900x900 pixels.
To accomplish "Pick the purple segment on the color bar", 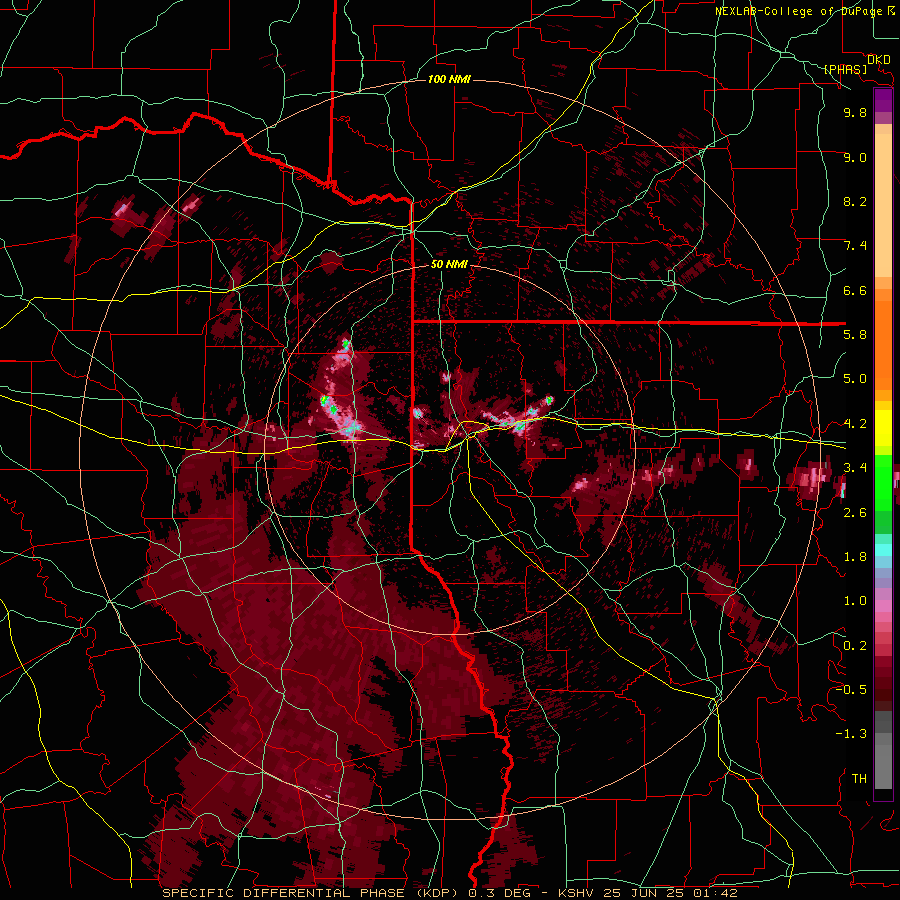I will 883,101.
